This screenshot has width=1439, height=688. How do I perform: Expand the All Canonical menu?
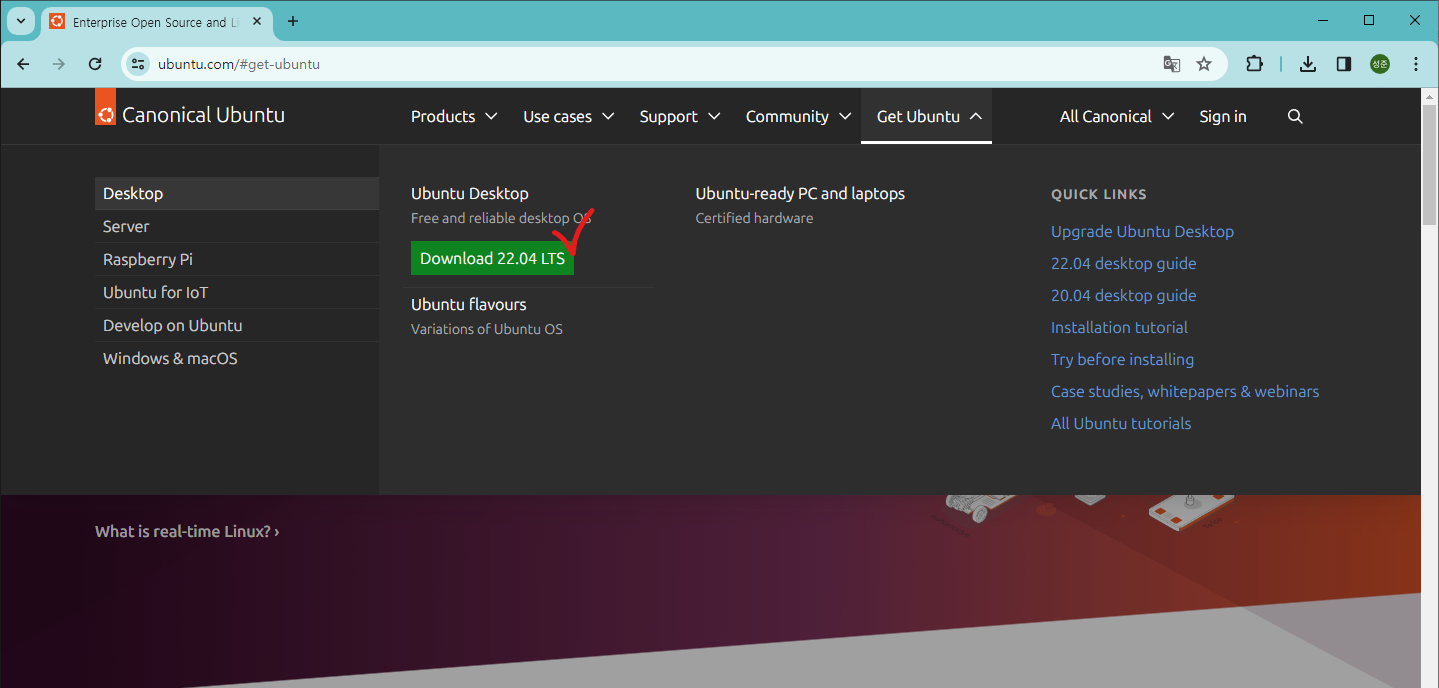[x=1117, y=117]
